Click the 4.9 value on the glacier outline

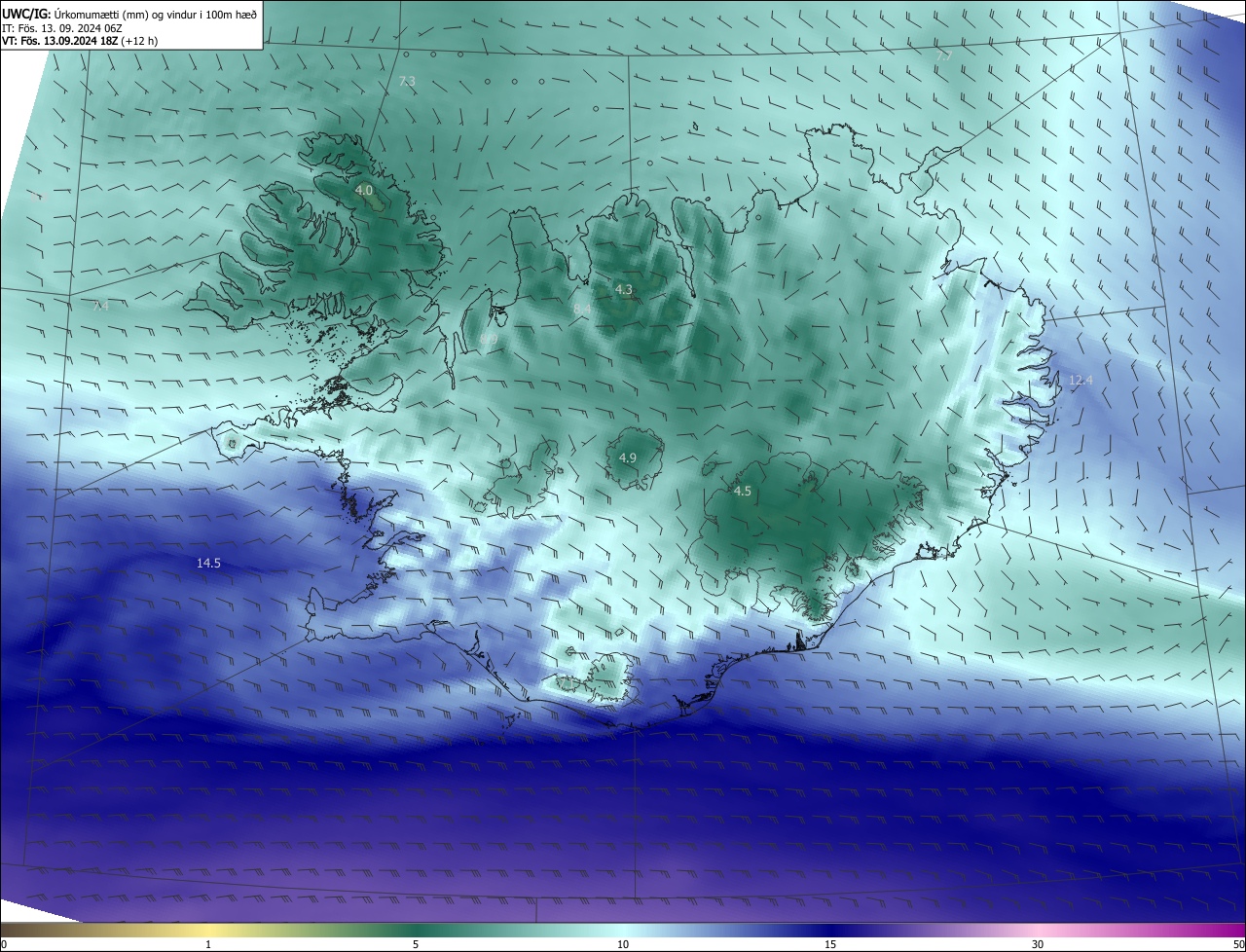pyautogui.click(x=628, y=458)
